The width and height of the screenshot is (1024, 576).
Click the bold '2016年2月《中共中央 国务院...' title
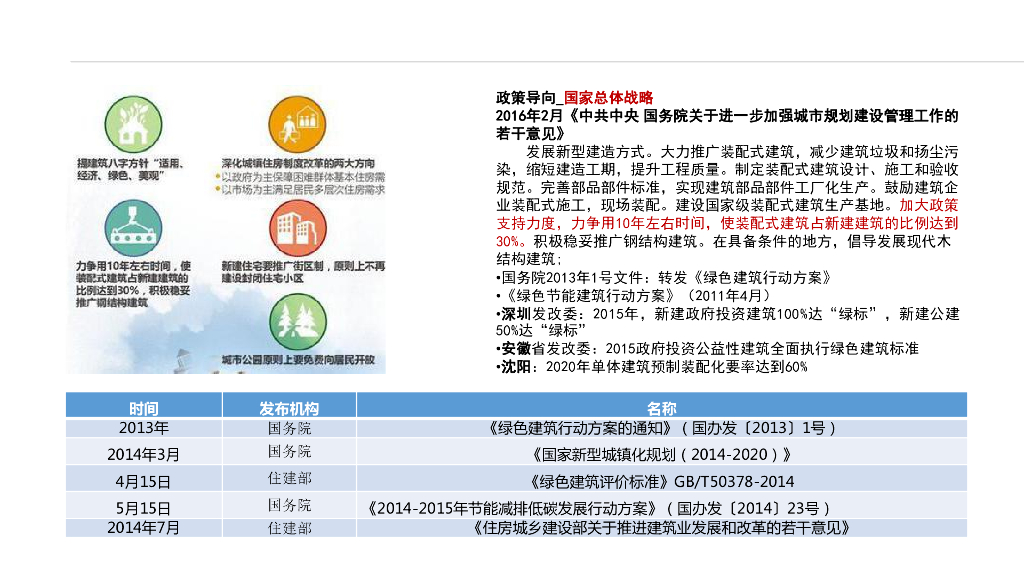click(x=727, y=125)
